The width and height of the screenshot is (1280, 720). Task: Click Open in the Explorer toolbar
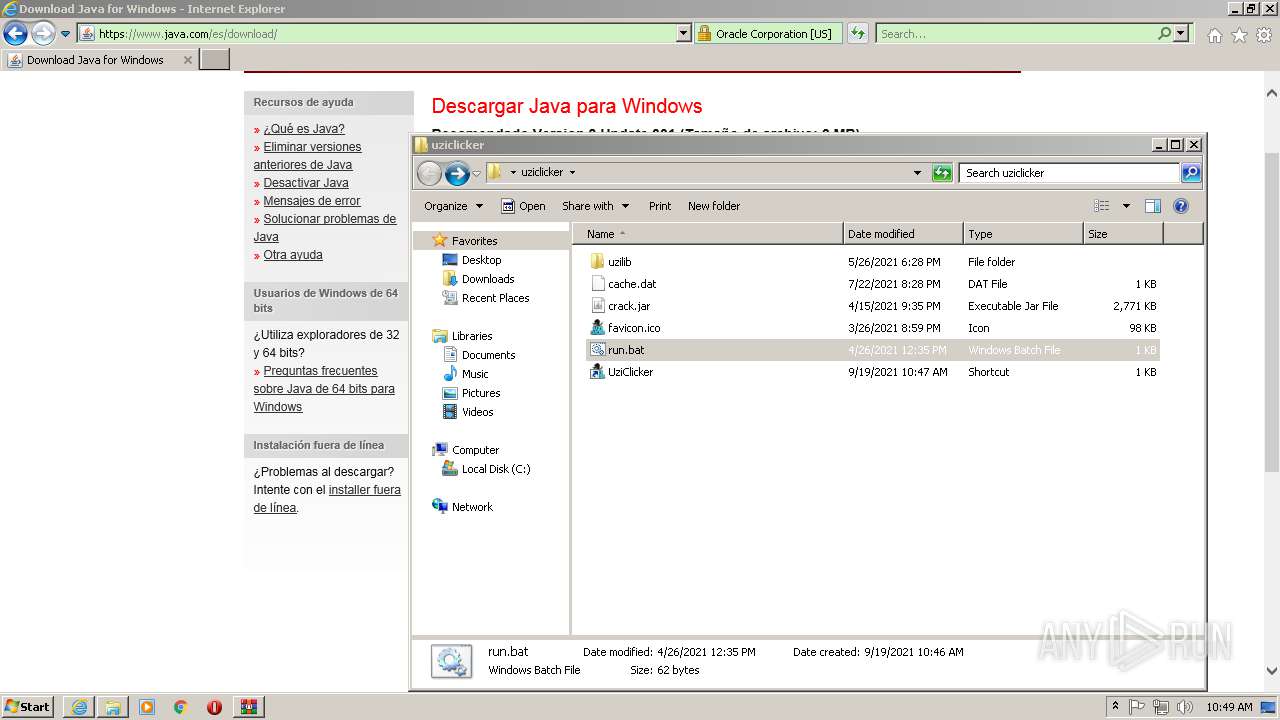523,206
